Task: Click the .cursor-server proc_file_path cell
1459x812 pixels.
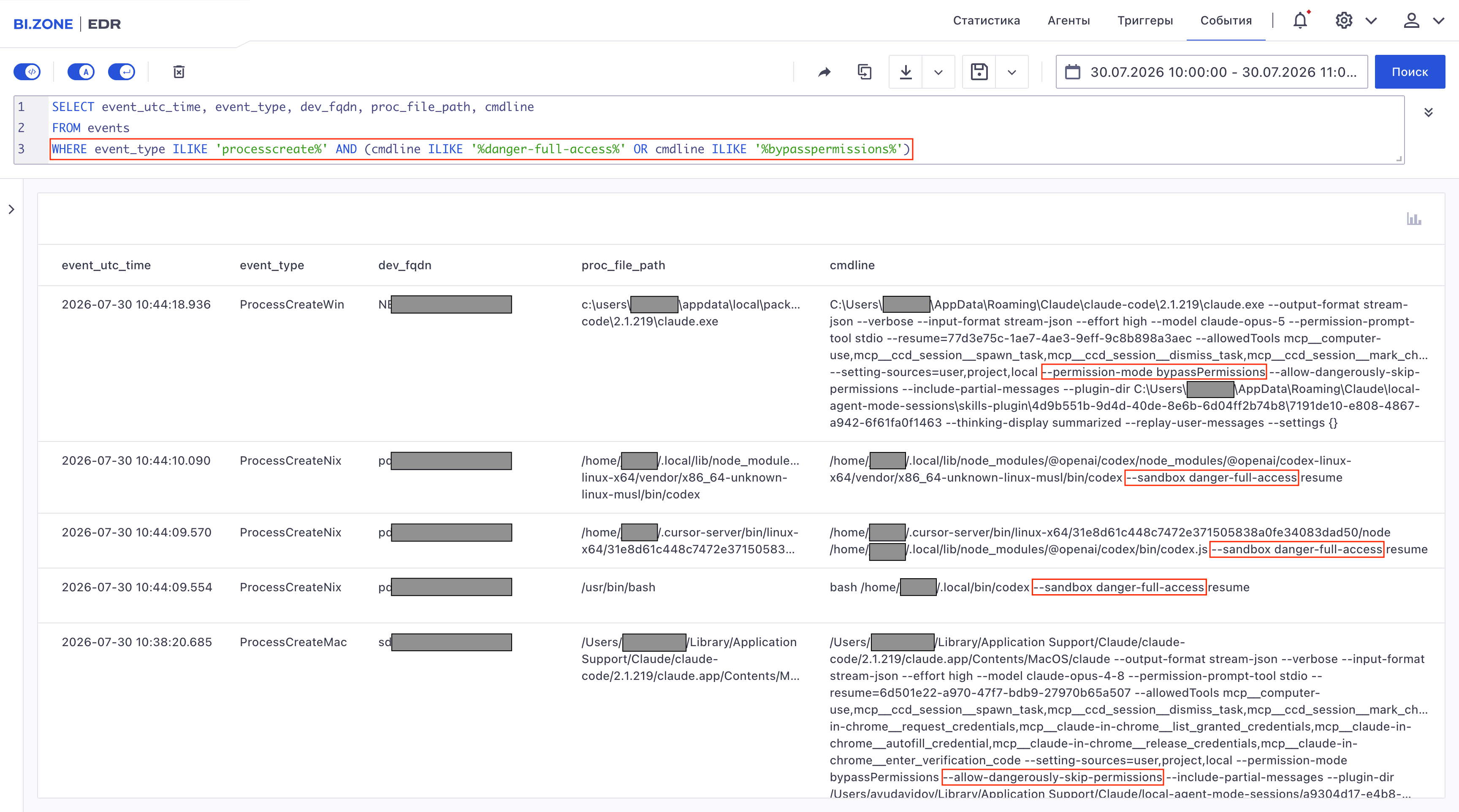Action: pyautogui.click(x=690, y=541)
